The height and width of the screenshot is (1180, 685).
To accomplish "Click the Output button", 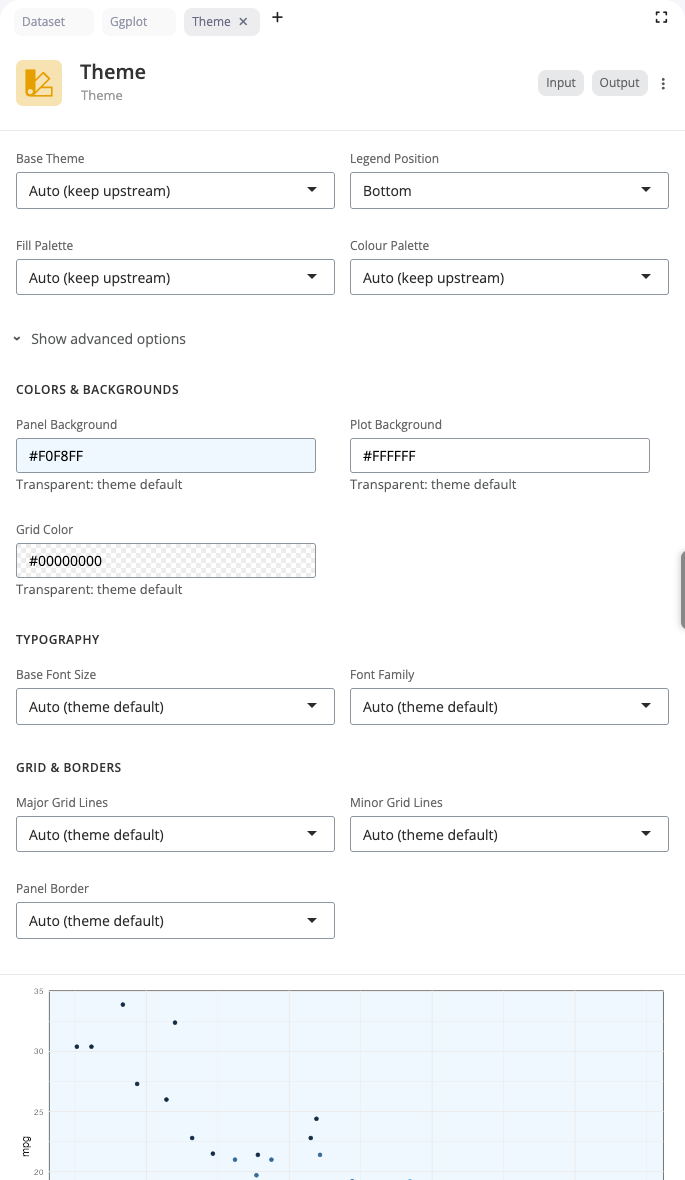I will 619,83.
